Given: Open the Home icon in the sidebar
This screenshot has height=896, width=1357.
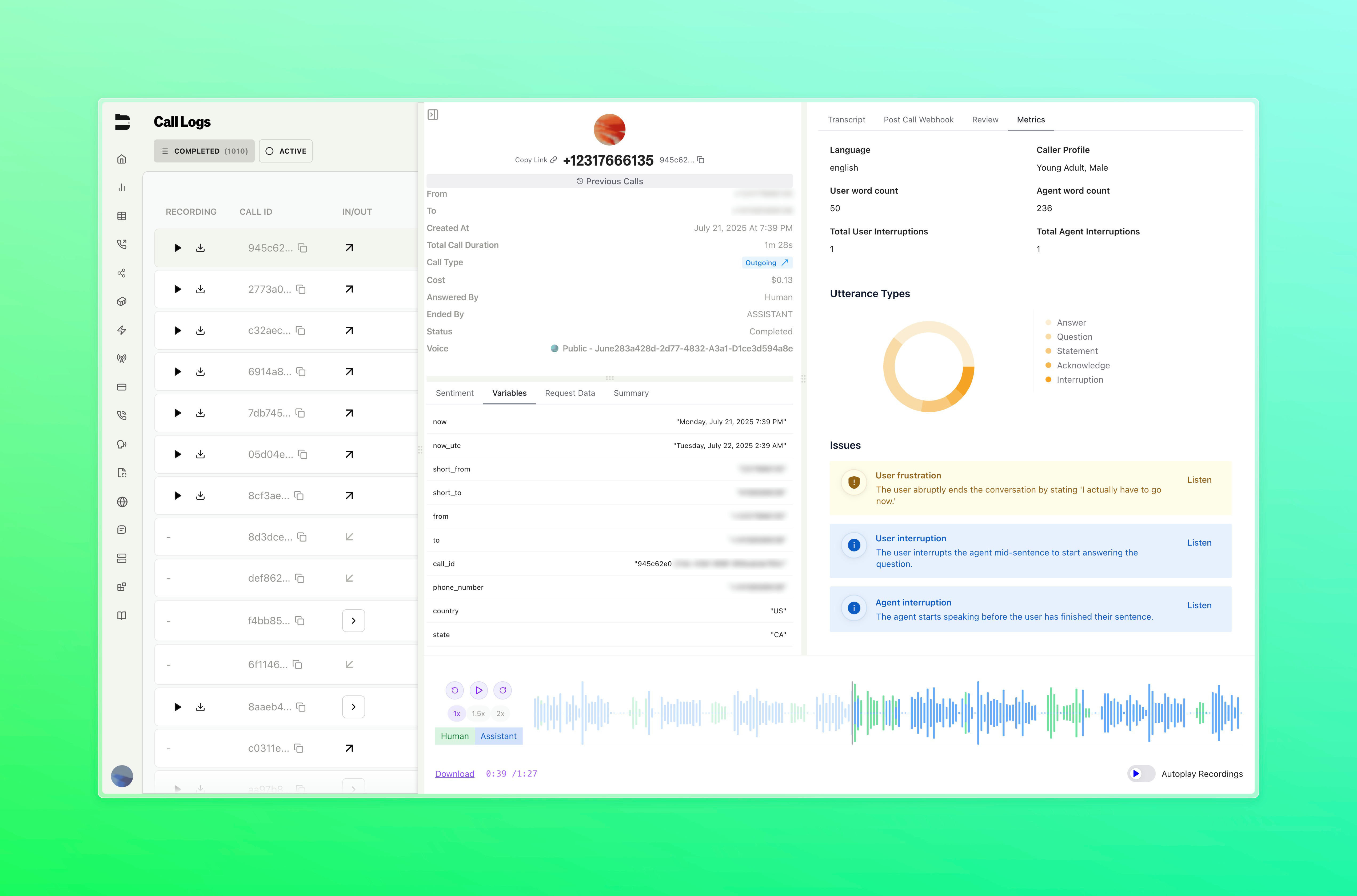Looking at the screenshot, I should [122, 159].
